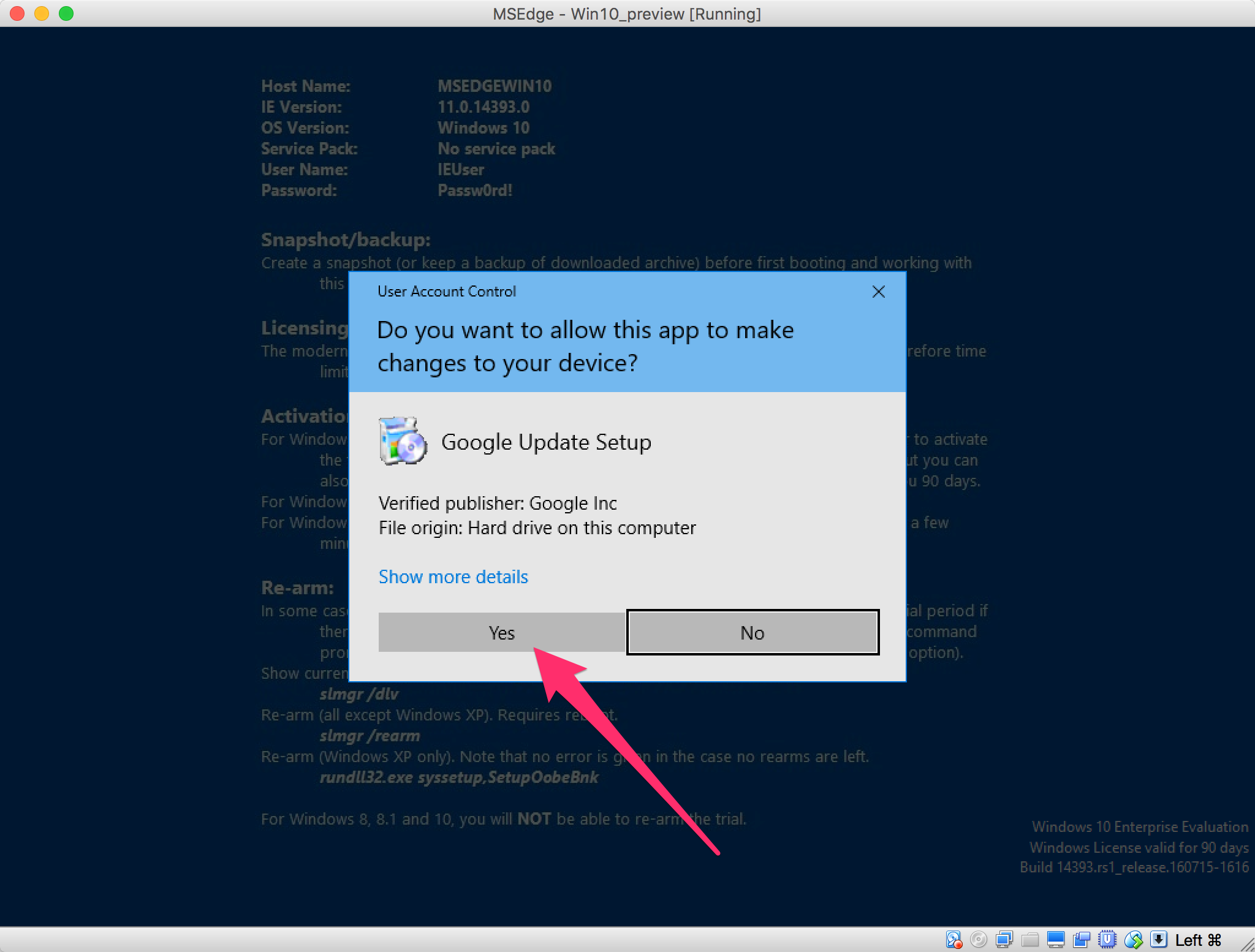
Task: Click 'File origin: Hard drive on this computer'
Action: [537, 527]
